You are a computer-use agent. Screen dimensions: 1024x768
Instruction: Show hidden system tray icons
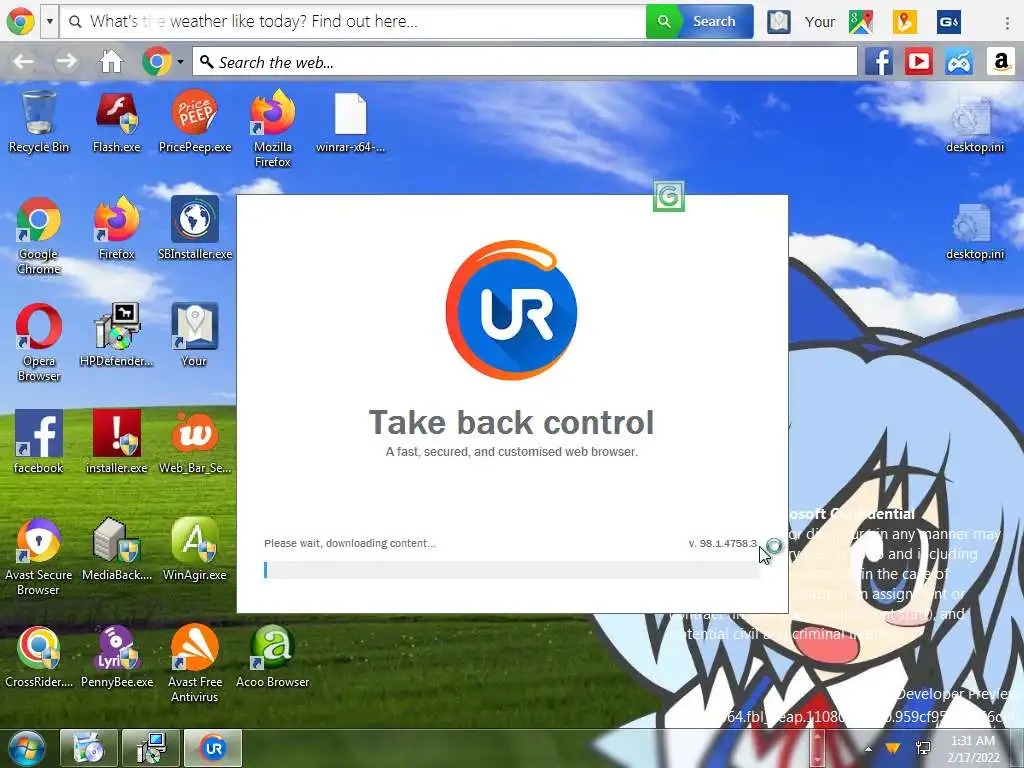point(868,748)
